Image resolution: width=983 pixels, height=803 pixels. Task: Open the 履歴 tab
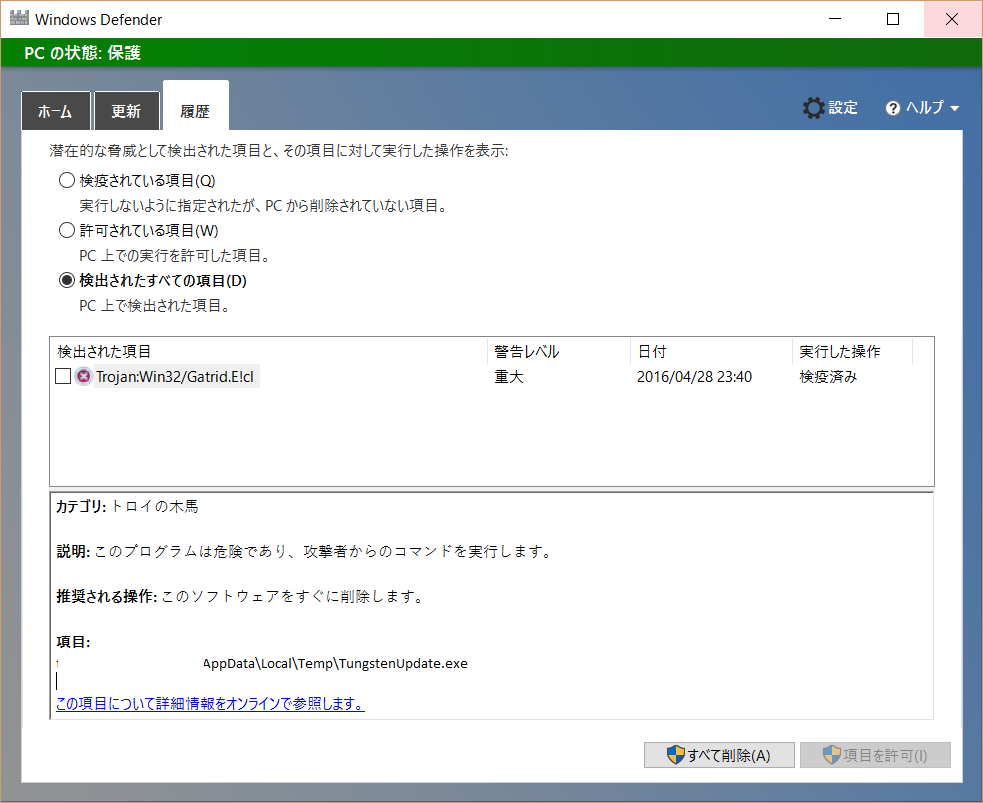pos(196,106)
